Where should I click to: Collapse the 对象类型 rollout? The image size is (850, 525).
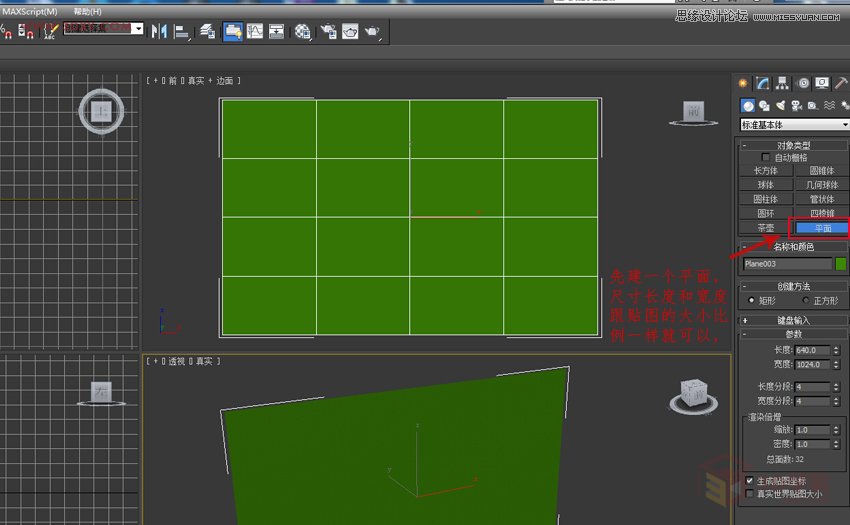click(793, 145)
